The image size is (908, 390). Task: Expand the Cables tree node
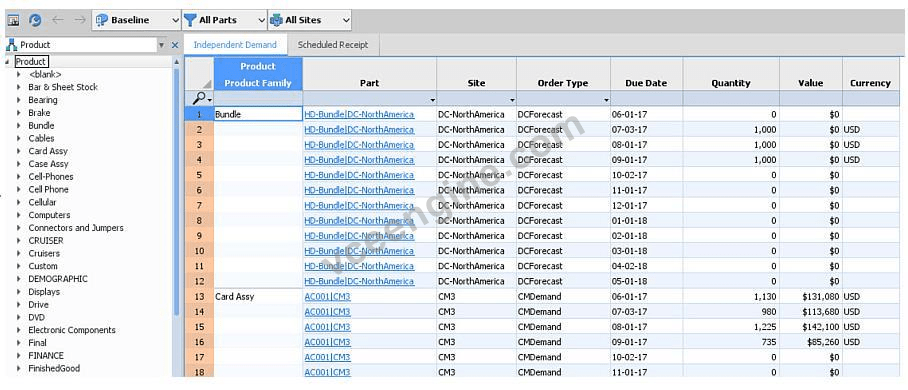[x=20, y=138]
